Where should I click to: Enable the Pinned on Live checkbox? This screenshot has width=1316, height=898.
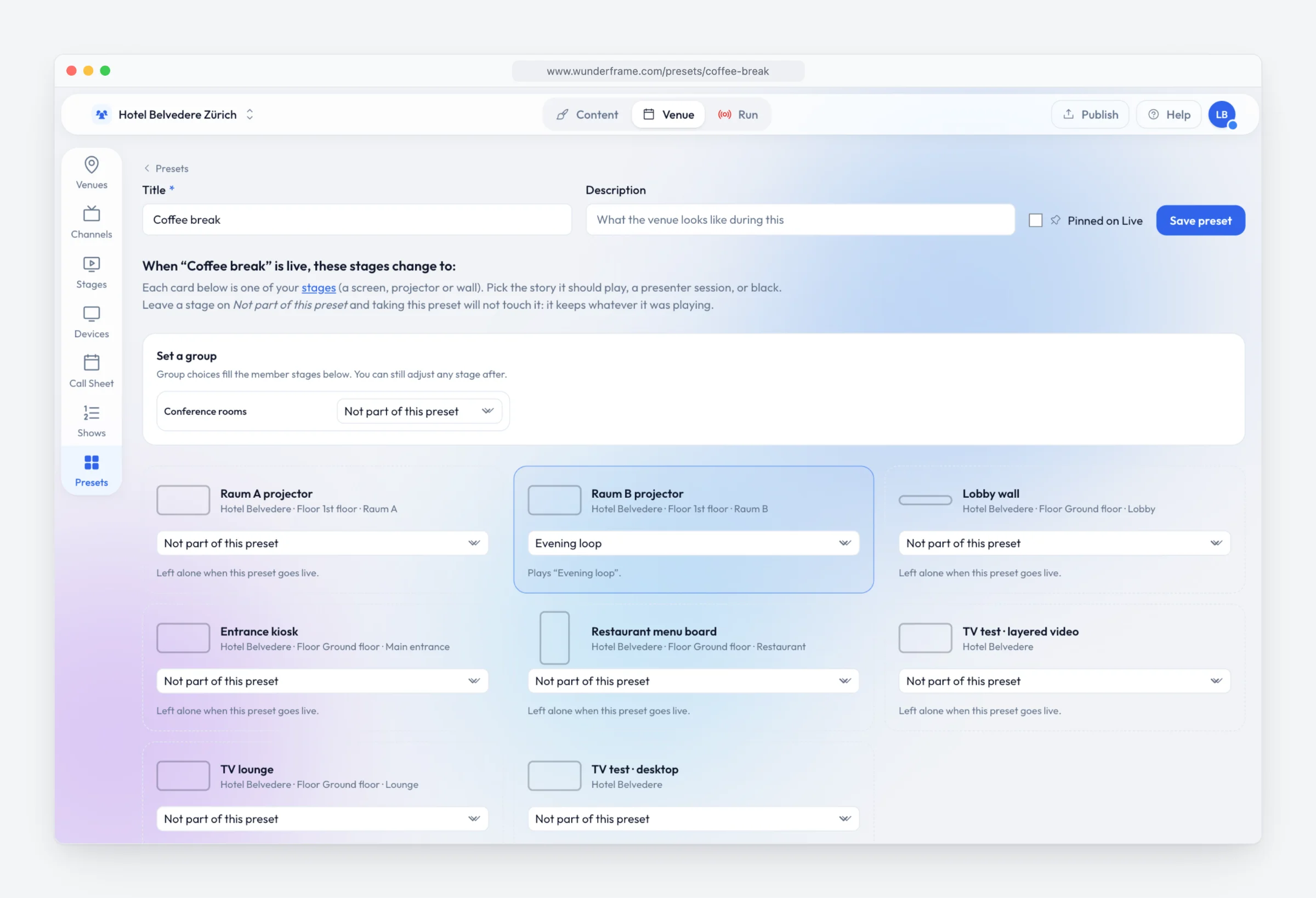click(x=1035, y=220)
